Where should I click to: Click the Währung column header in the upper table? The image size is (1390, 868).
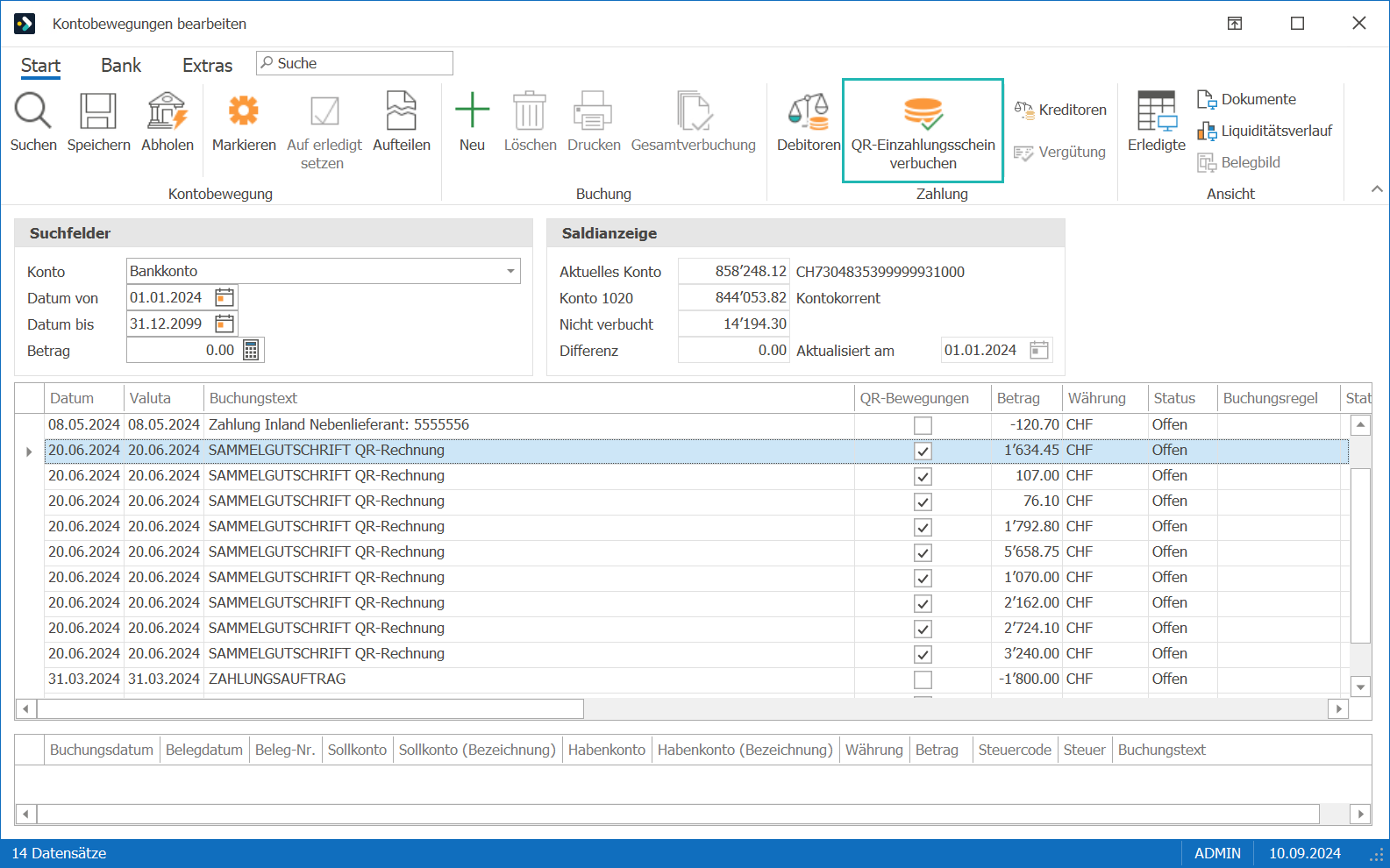pos(1105,398)
